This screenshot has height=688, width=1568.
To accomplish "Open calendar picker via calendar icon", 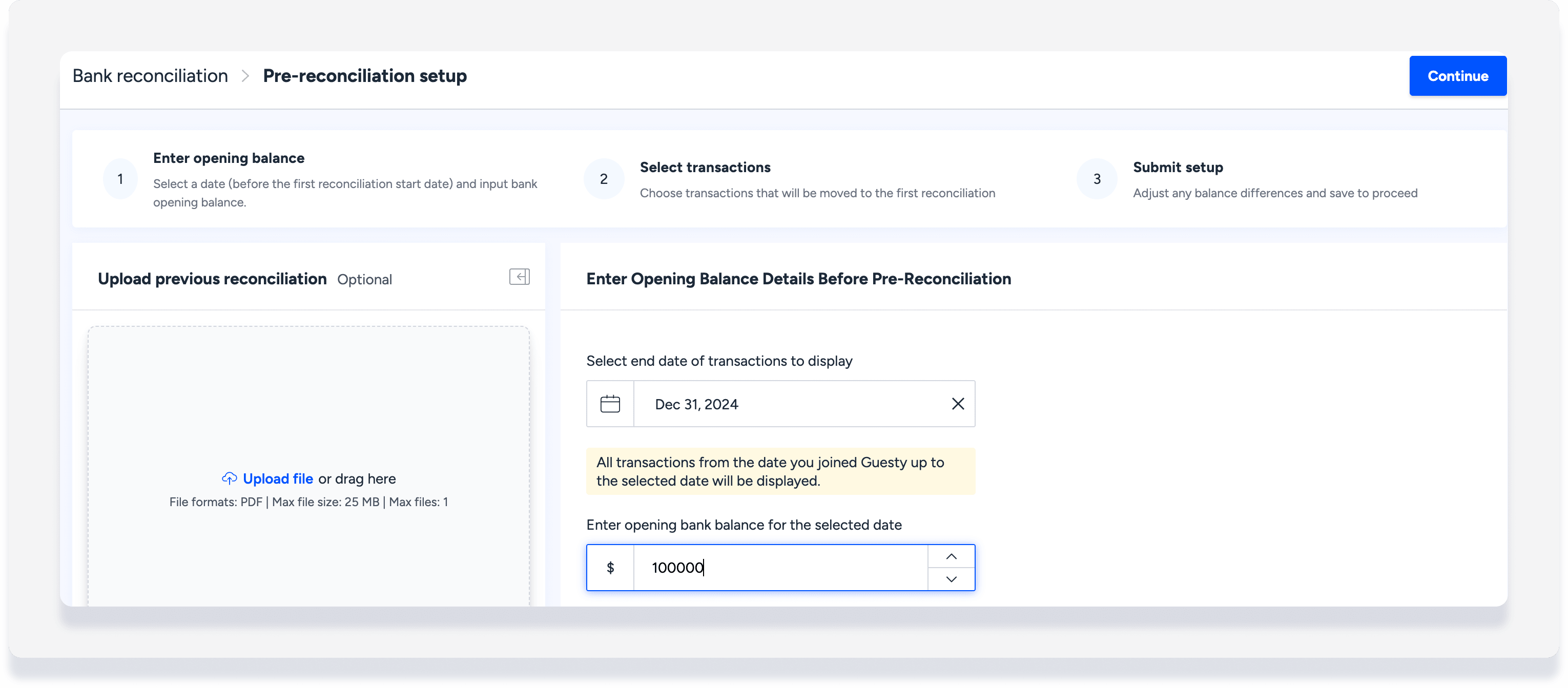I will pyautogui.click(x=610, y=404).
